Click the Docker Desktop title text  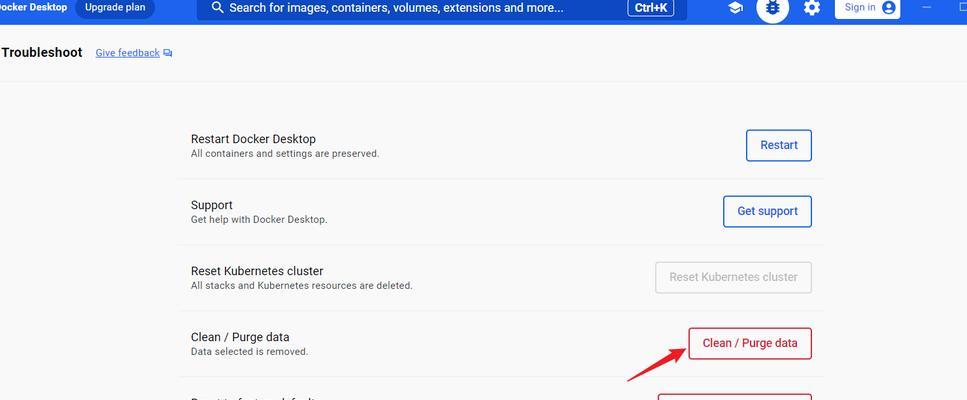[x=33, y=7]
